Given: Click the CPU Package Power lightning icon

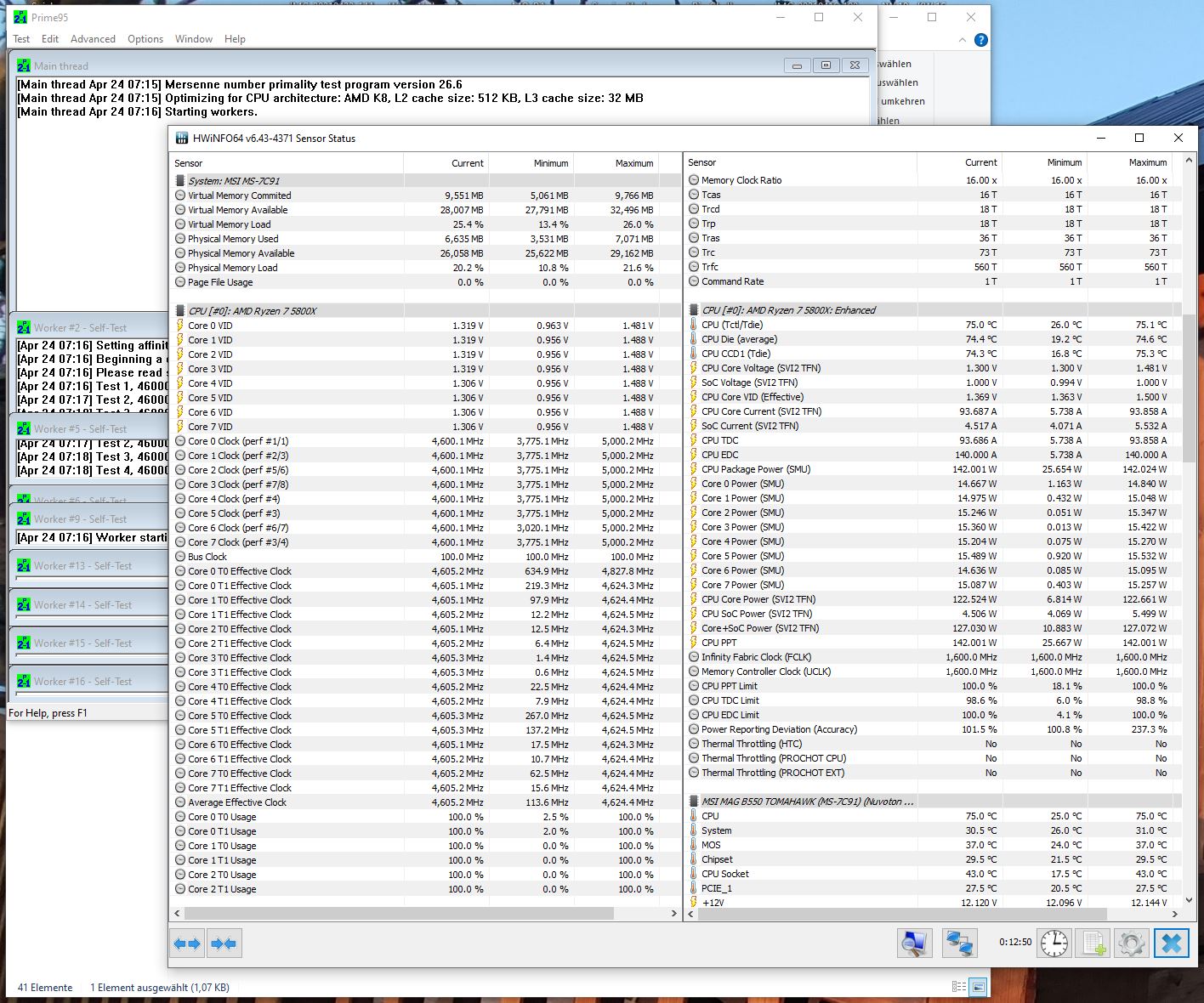Looking at the screenshot, I should click(694, 469).
